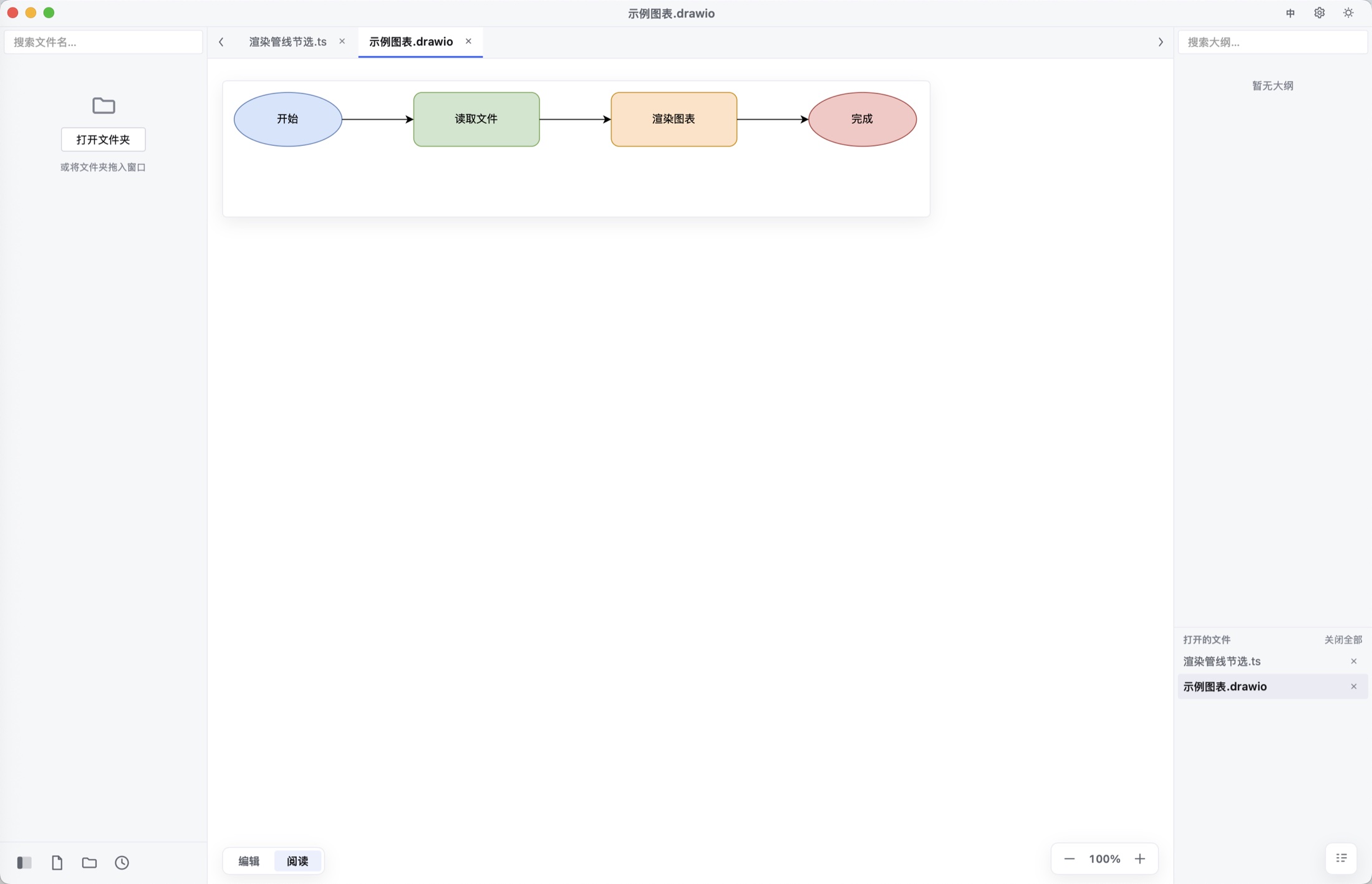This screenshot has width=1372, height=884.
Task: Click the 100% zoom level
Action: point(1104,859)
